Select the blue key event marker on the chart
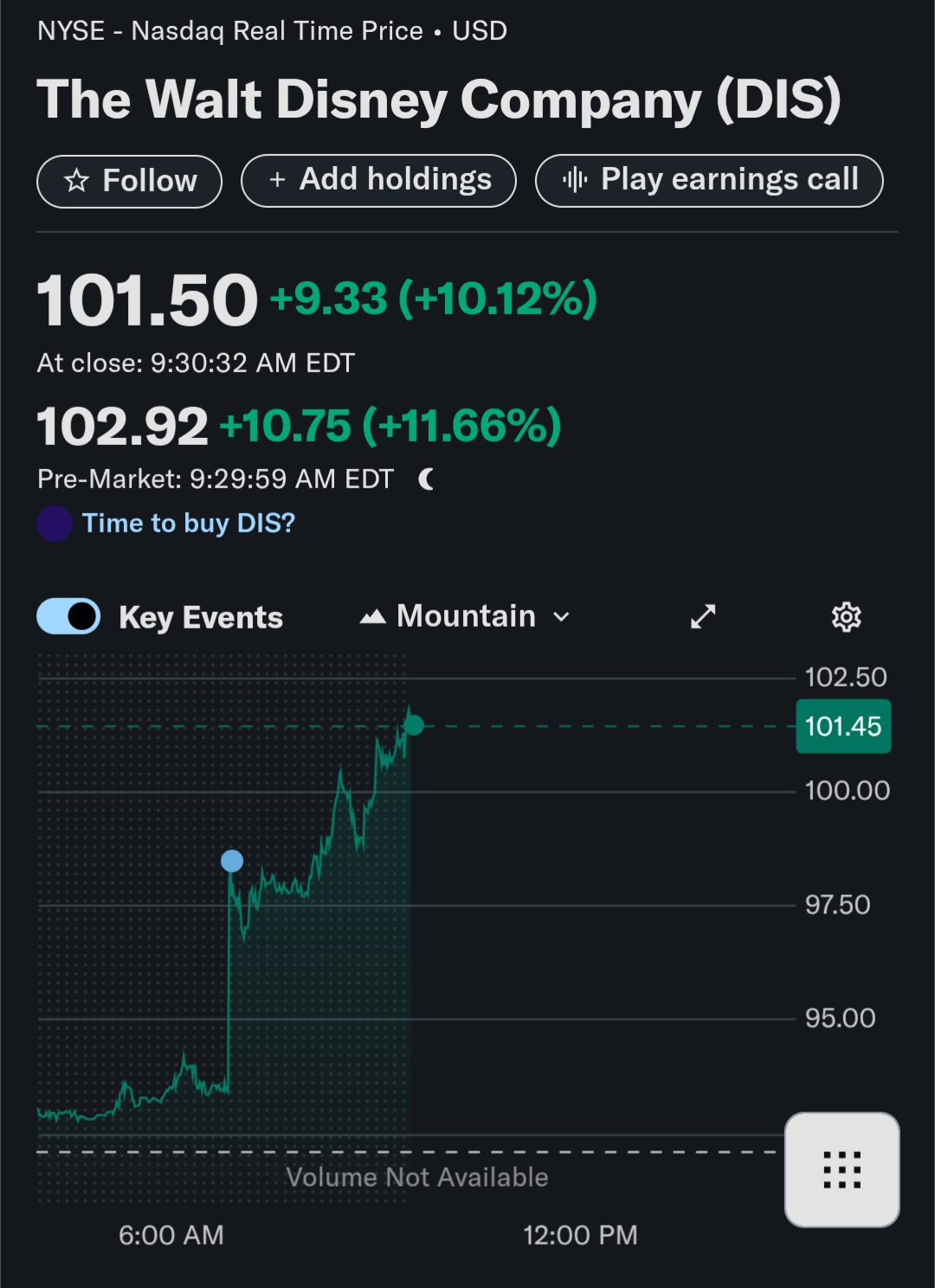The height and width of the screenshot is (1288, 935). [232, 860]
